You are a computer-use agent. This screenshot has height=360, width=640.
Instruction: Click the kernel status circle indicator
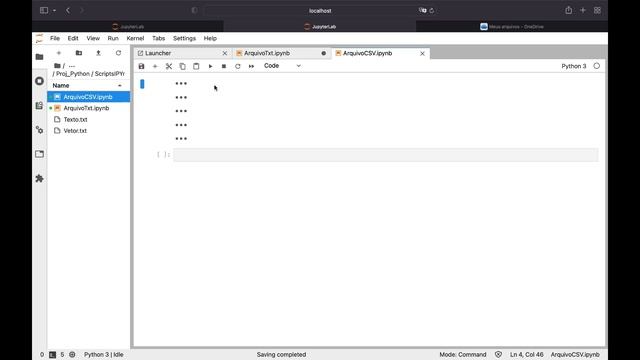597,66
